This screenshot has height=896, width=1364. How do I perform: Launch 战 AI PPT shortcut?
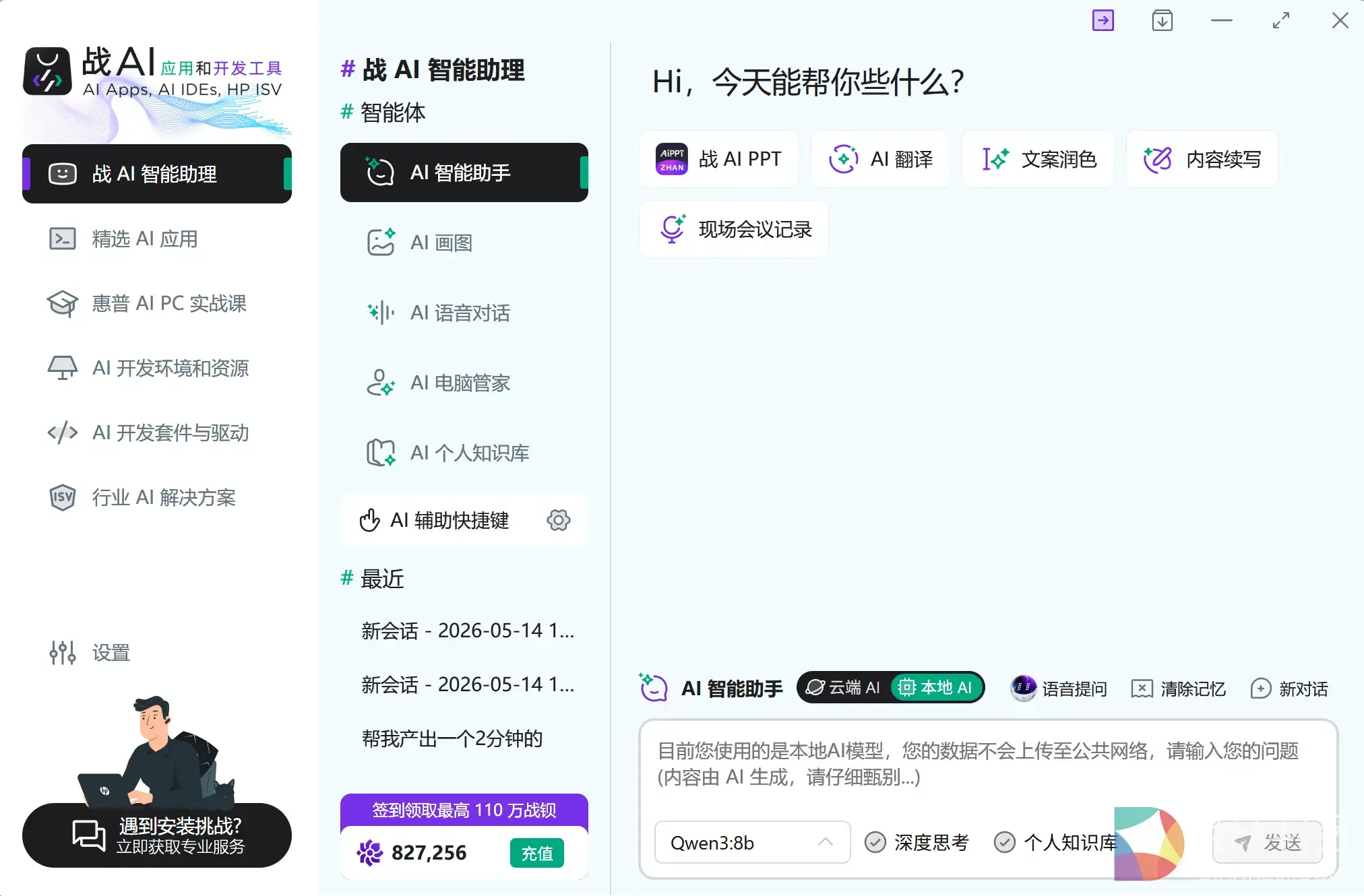[718, 159]
